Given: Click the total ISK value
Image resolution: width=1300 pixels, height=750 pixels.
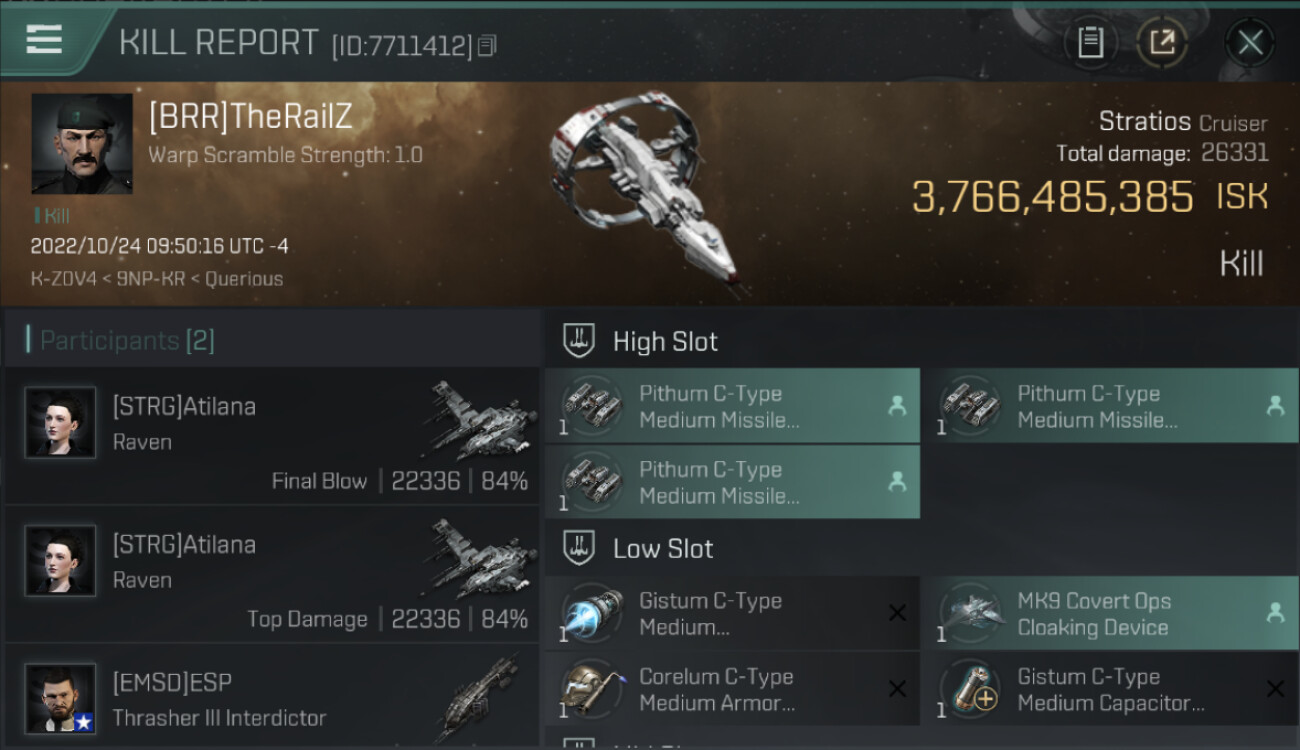Looking at the screenshot, I should click(1053, 197).
